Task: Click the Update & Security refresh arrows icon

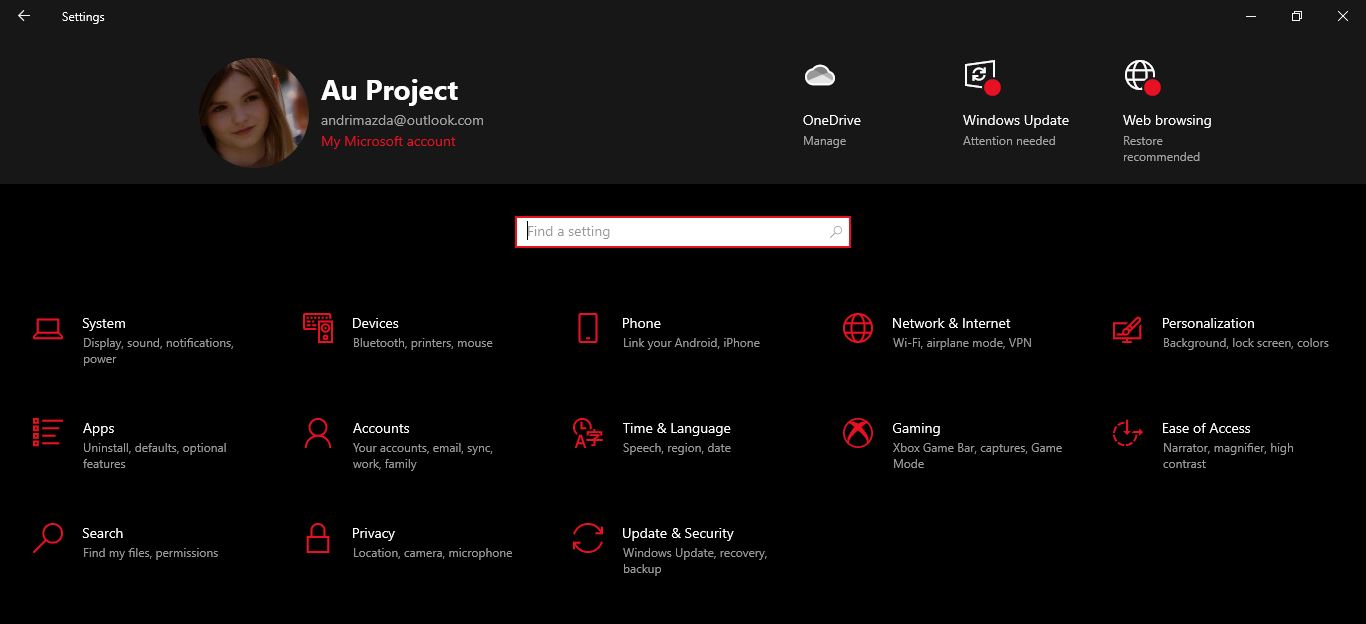Action: 588,538
